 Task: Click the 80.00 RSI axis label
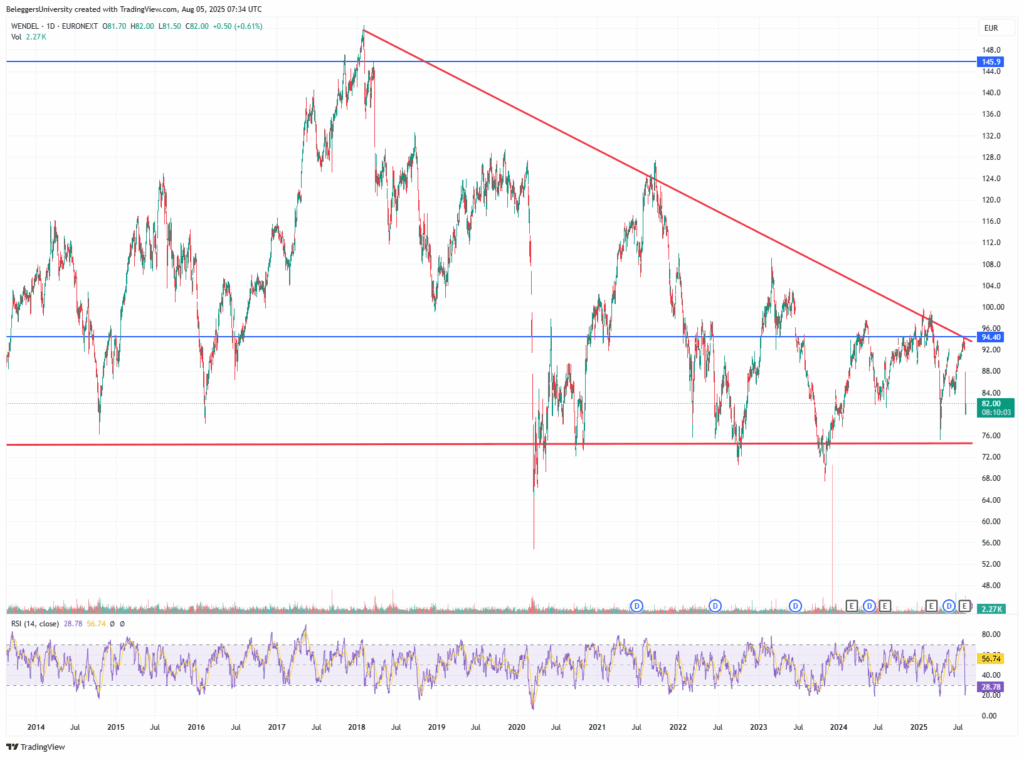(x=991, y=635)
